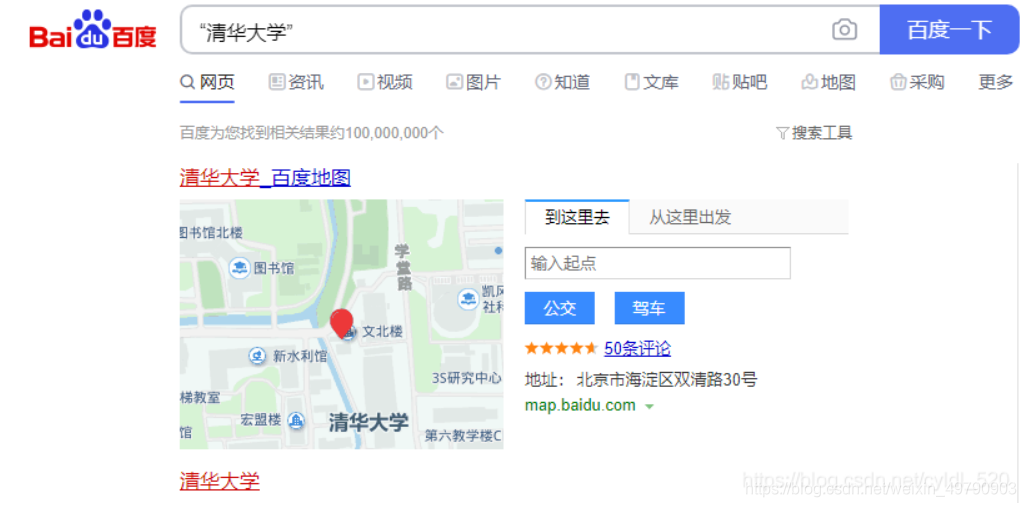Viewport: 1026px width, 507px height.
Task: Open the 50条评论 reviews link
Action: (x=637, y=349)
